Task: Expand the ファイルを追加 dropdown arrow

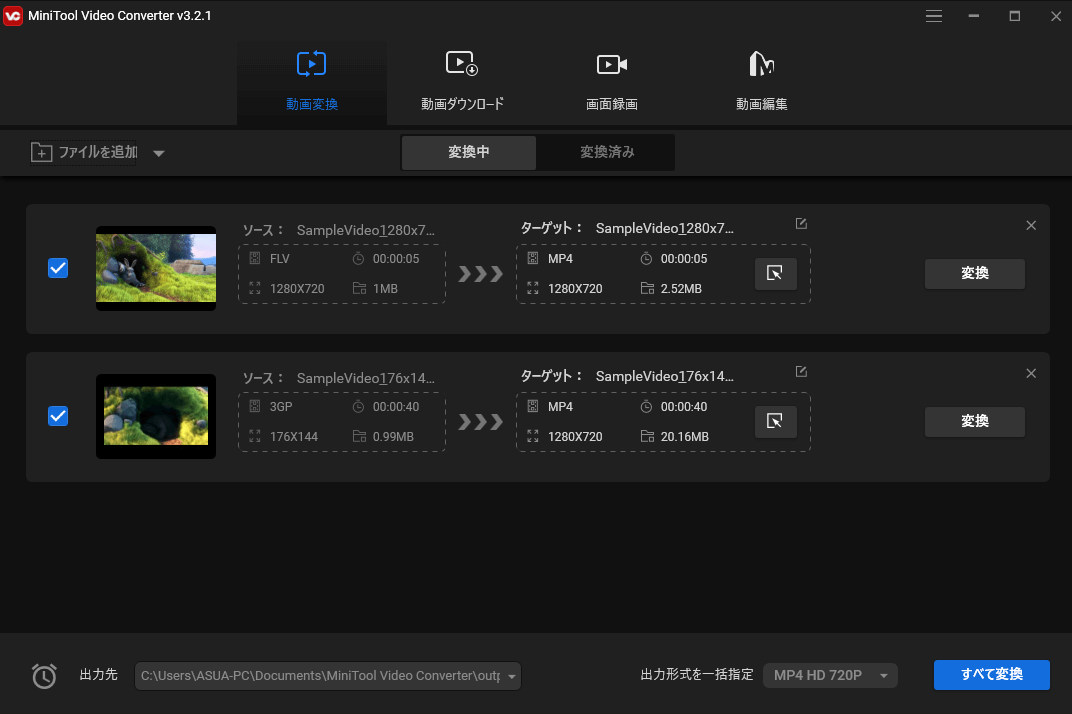Action: click(159, 153)
